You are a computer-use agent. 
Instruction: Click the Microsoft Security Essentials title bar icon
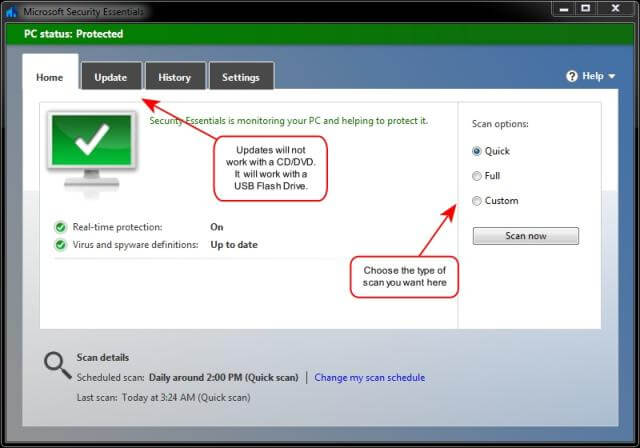pos(12,9)
